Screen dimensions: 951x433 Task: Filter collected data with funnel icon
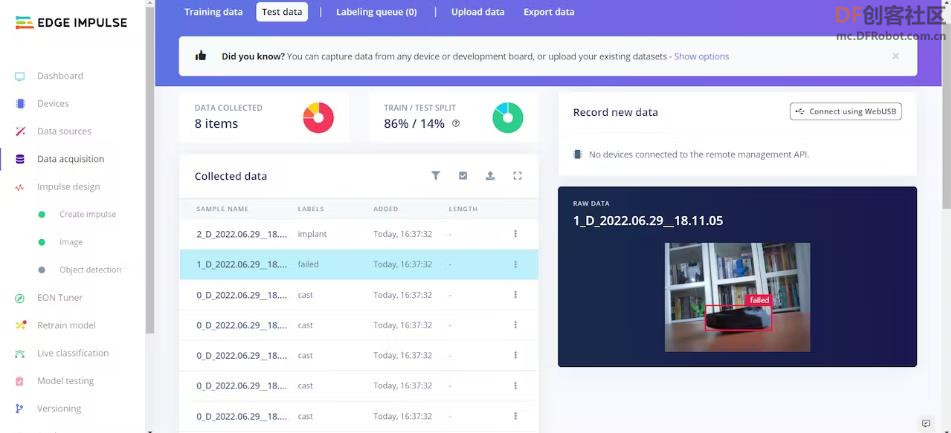pyautogui.click(x=435, y=176)
